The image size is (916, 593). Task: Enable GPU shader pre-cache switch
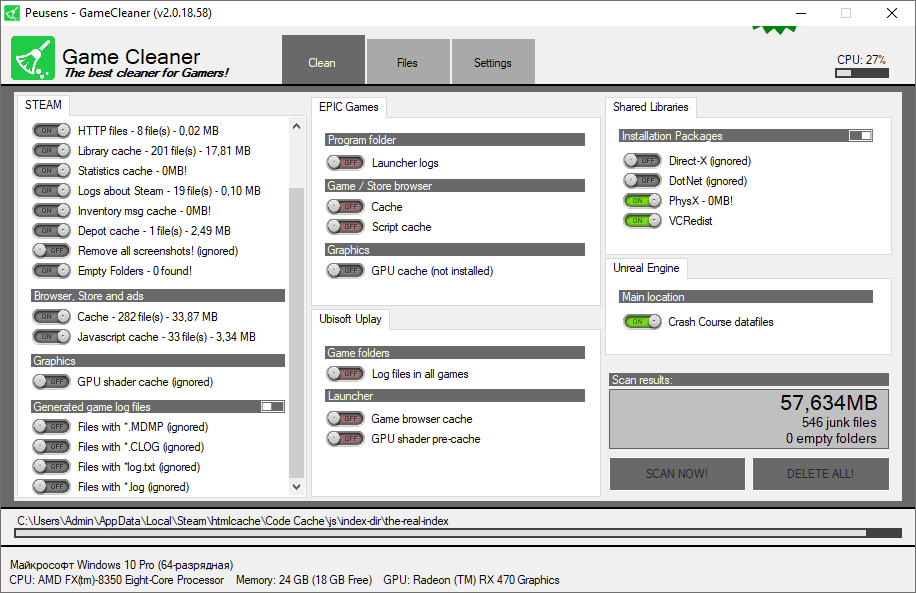[345, 438]
